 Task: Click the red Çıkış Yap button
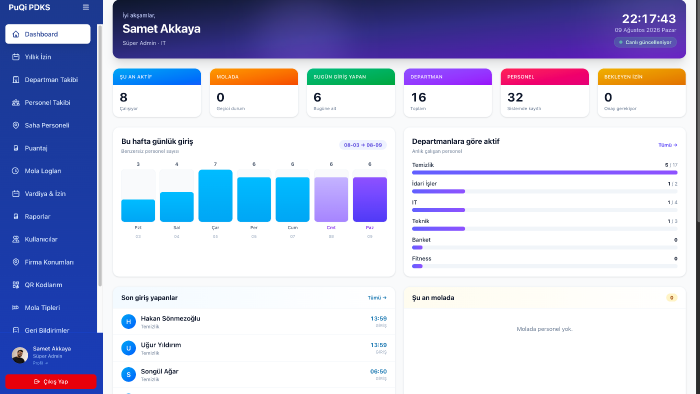coord(51,382)
